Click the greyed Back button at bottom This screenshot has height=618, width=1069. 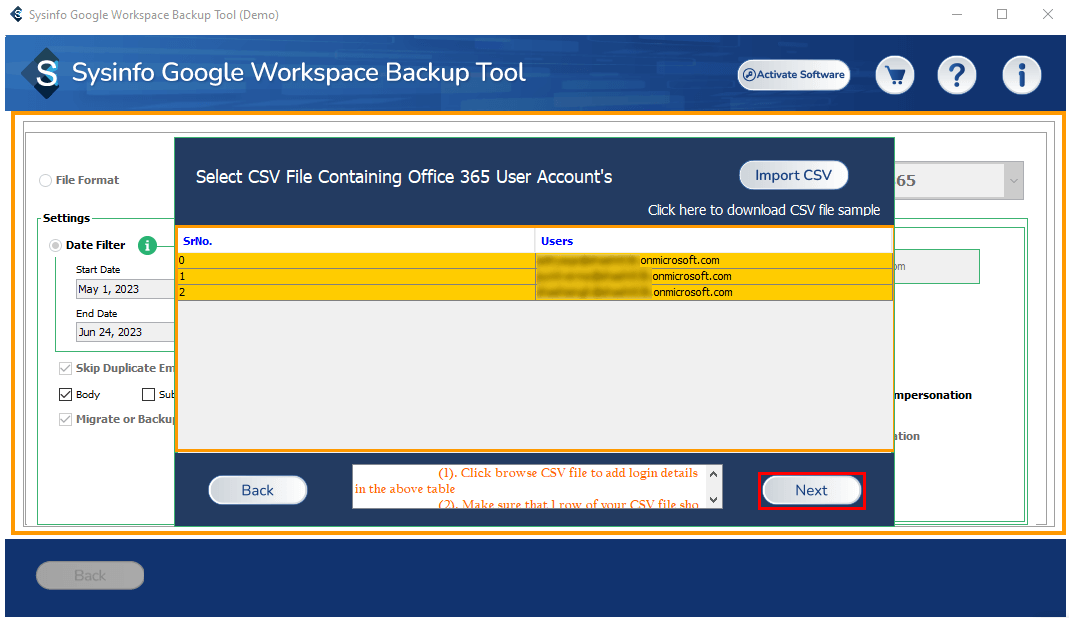tap(90, 576)
